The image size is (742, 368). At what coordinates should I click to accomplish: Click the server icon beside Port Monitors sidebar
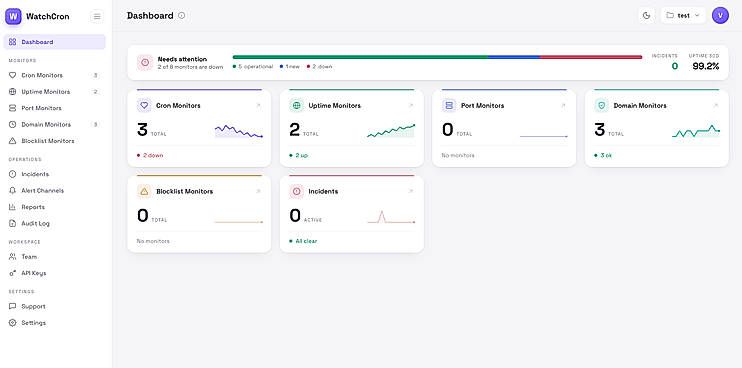pos(13,108)
